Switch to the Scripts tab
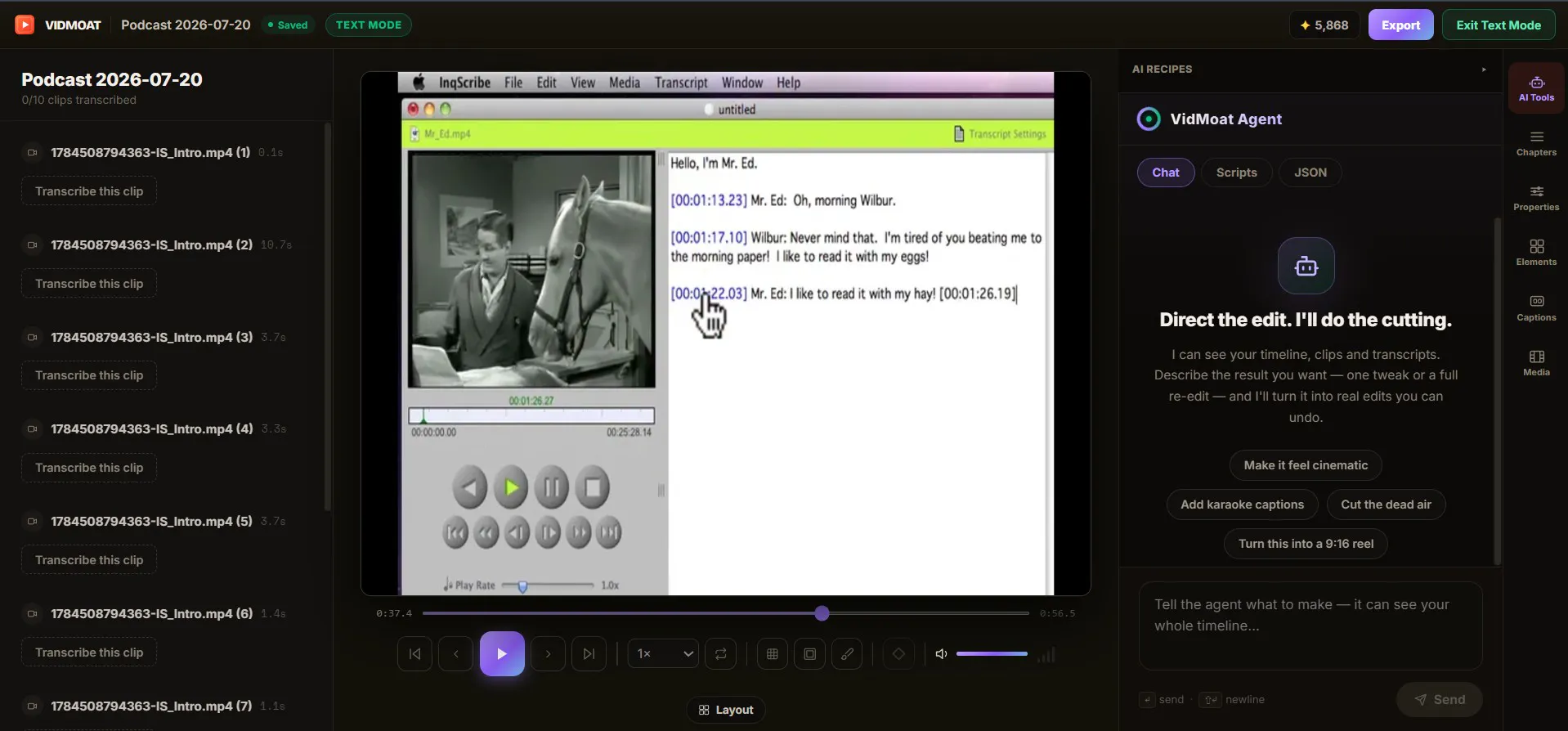The height and width of the screenshot is (731, 1568). [x=1237, y=173]
